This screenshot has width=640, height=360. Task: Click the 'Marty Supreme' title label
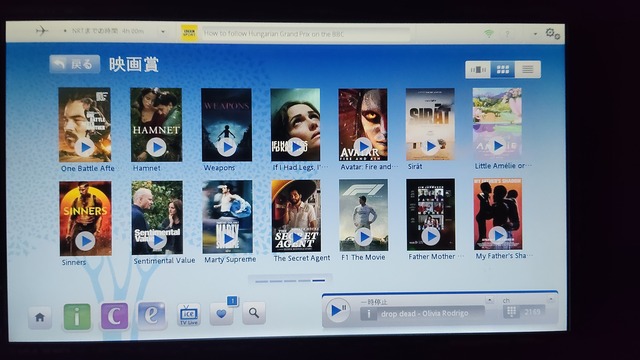(230, 260)
